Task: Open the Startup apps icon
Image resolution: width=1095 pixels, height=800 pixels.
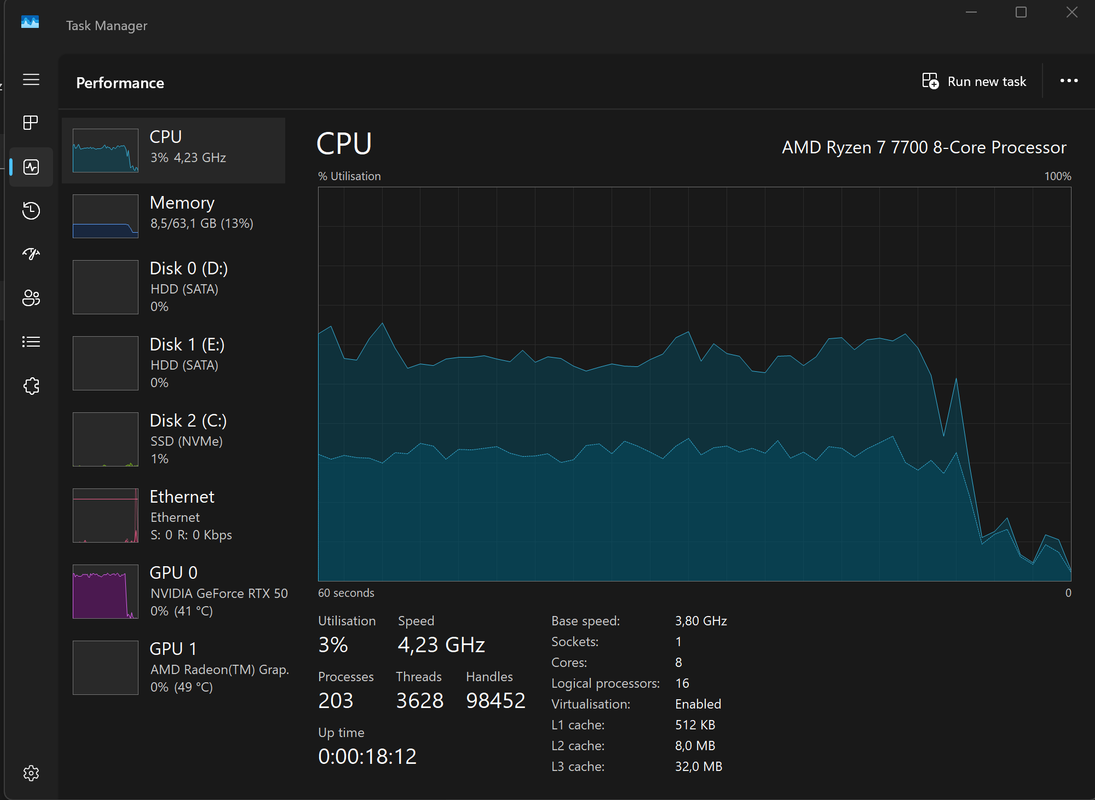Action: click(x=31, y=254)
